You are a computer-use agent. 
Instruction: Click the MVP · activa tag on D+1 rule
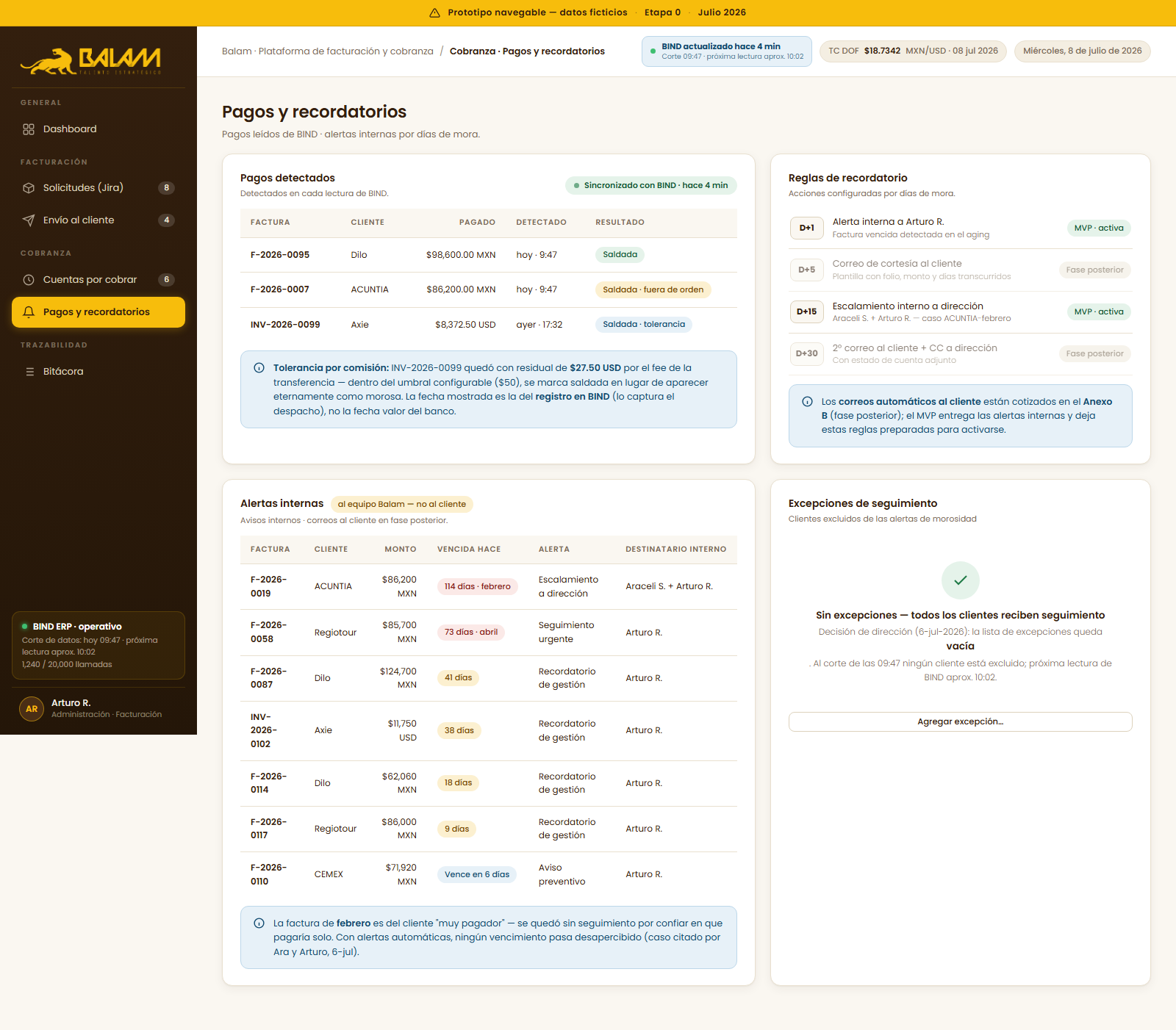tap(1099, 228)
